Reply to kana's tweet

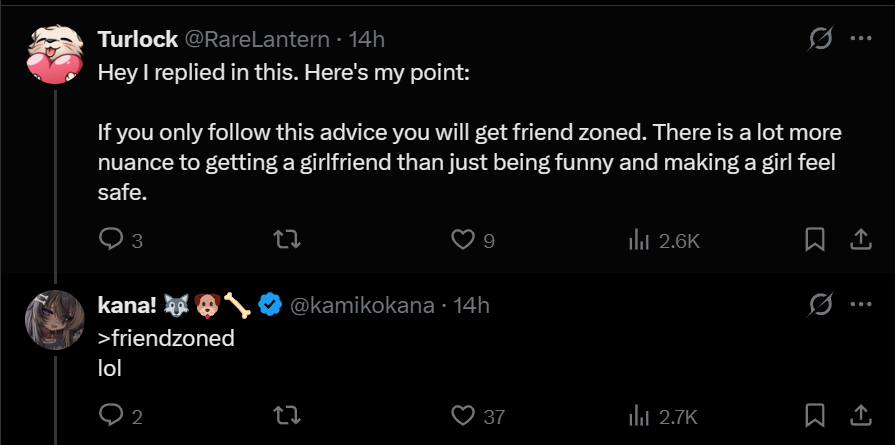click(111, 415)
